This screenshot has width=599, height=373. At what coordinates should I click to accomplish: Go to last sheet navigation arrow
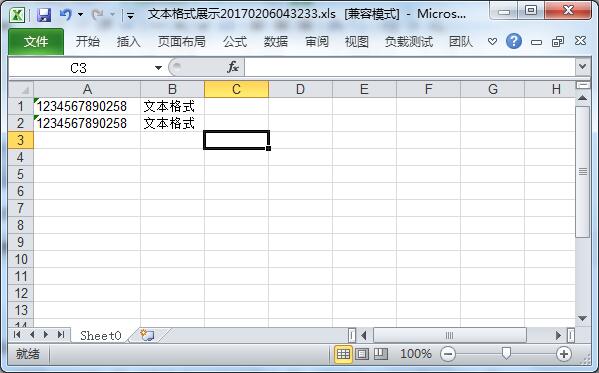point(61,335)
